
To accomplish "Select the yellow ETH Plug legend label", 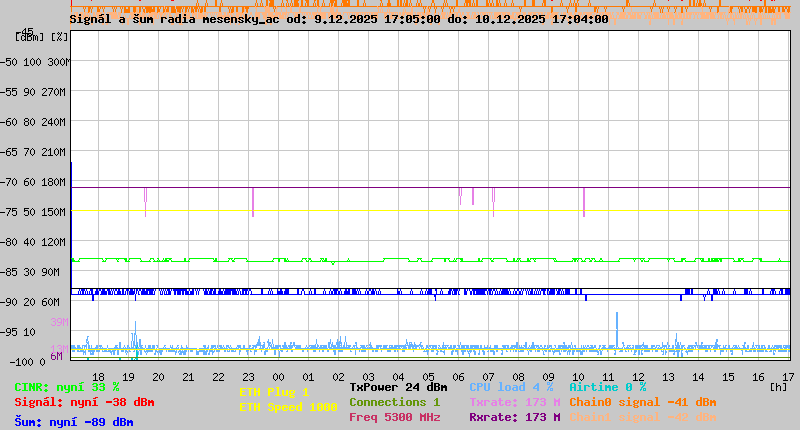I will tap(274, 392).
